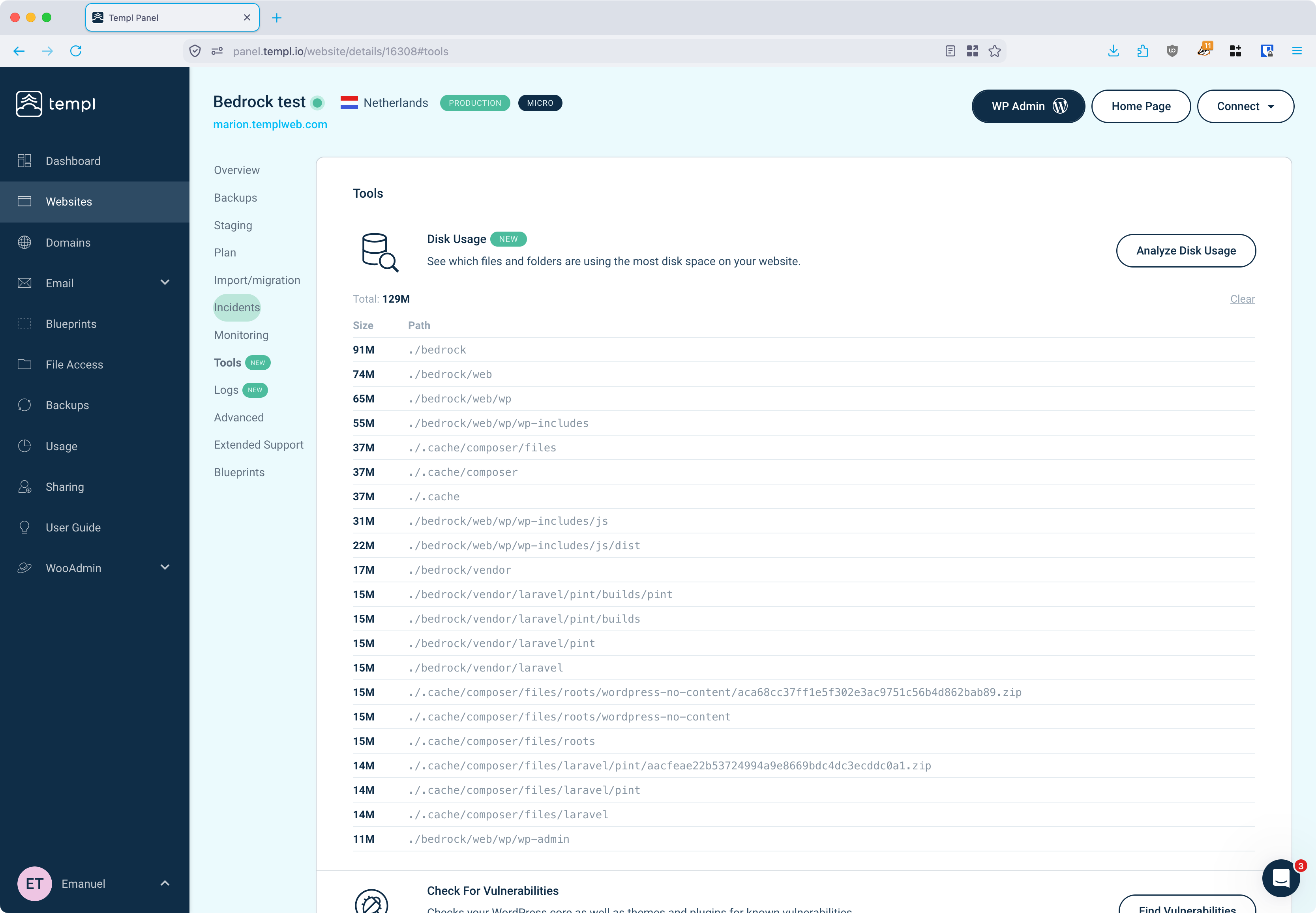This screenshot has height=913, width=1316.
Task: Click the tracking protection shield icon
Action: point(195,51)
